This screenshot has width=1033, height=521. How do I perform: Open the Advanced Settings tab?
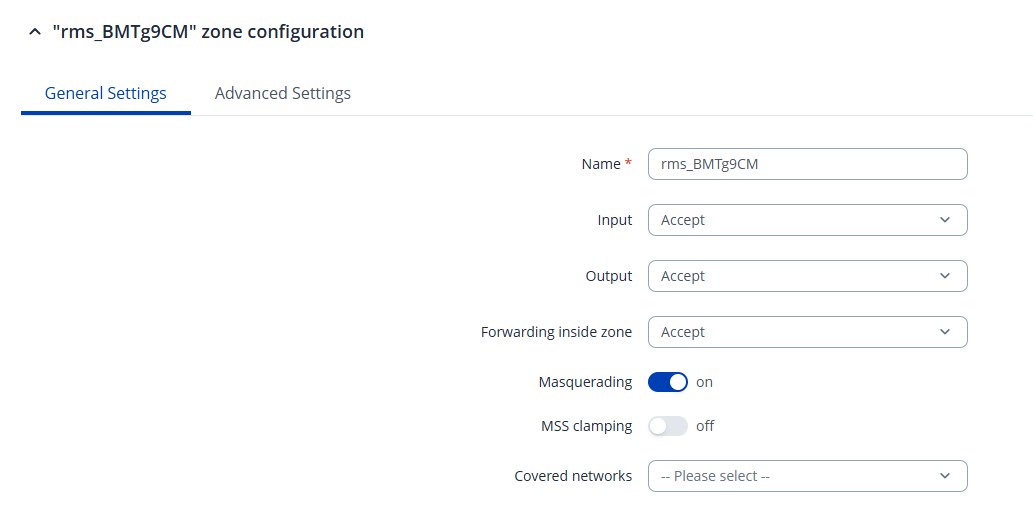(282, 93)
